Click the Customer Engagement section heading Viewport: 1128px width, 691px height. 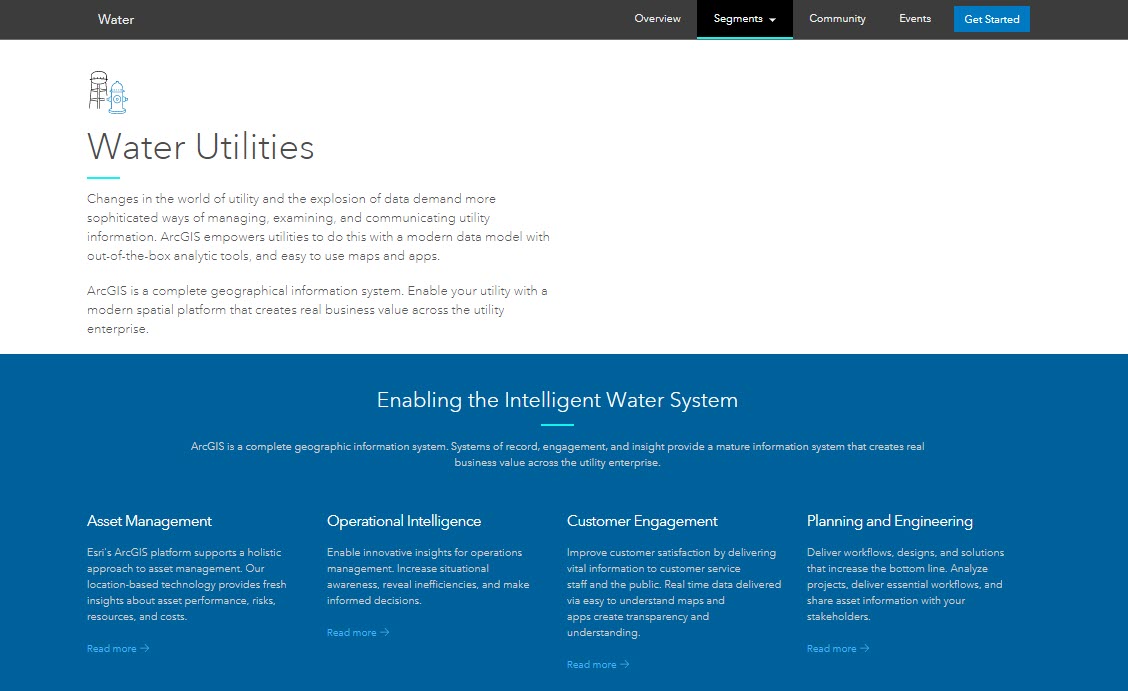tap(642, 521)
